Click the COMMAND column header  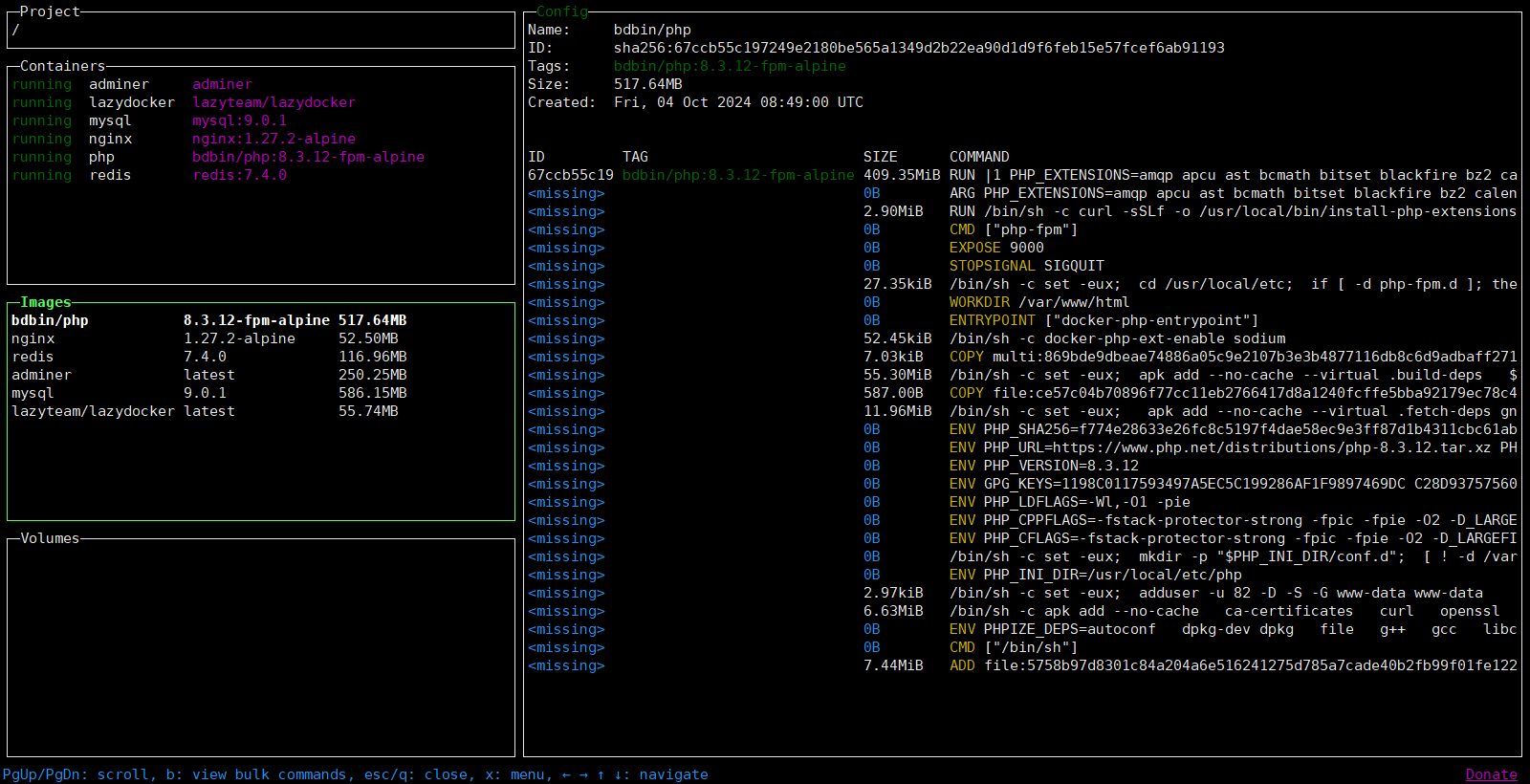tap(979, 157)
